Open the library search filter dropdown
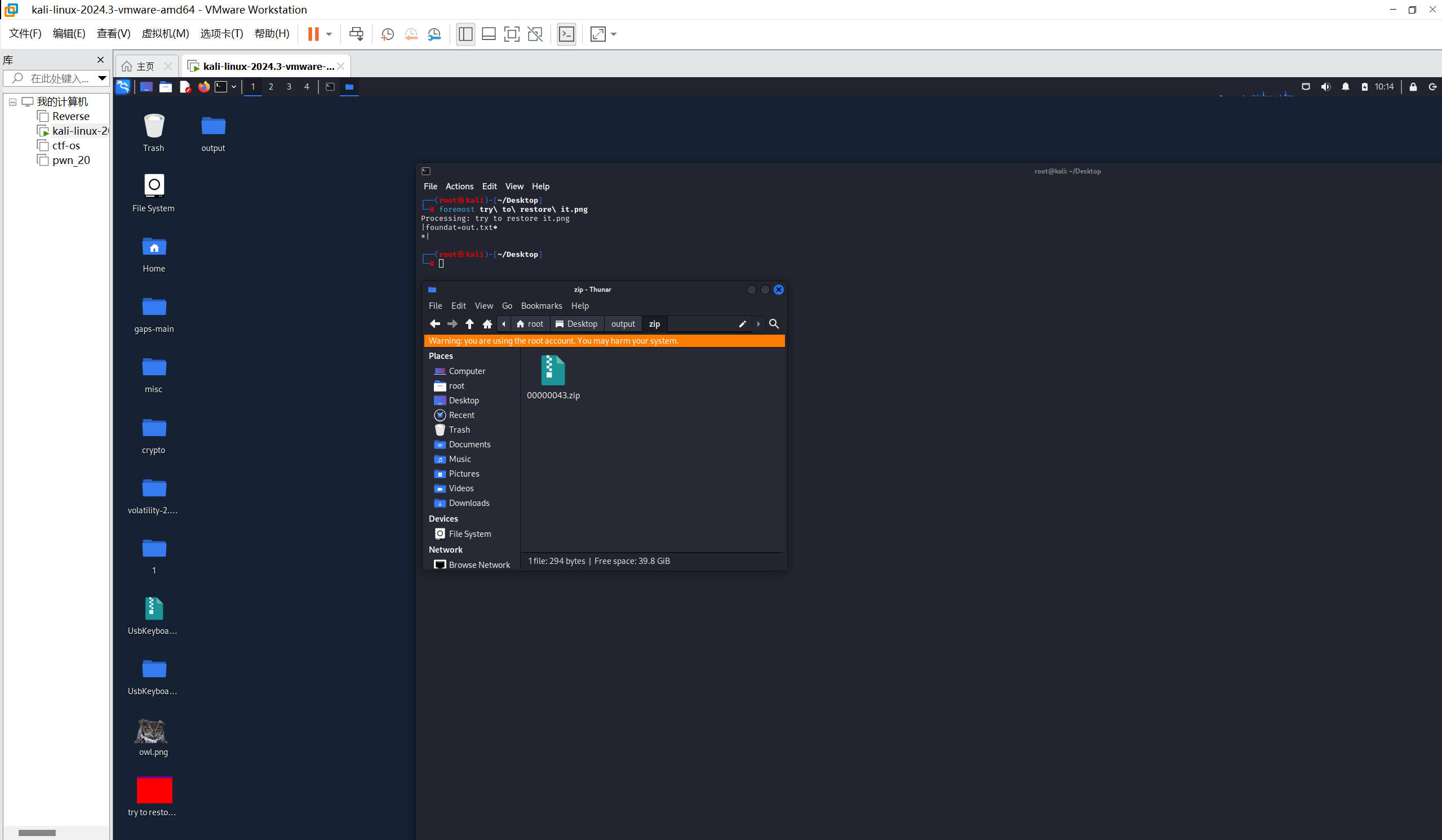 point(102,78)
